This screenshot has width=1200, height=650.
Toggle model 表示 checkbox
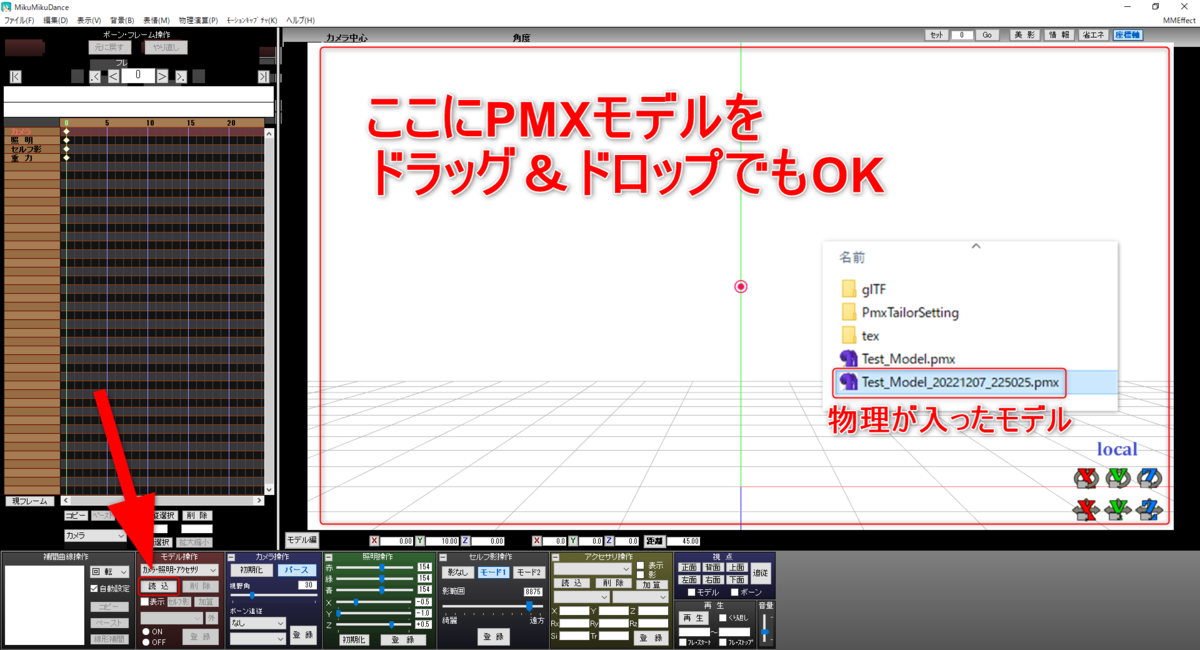point(144,602)
